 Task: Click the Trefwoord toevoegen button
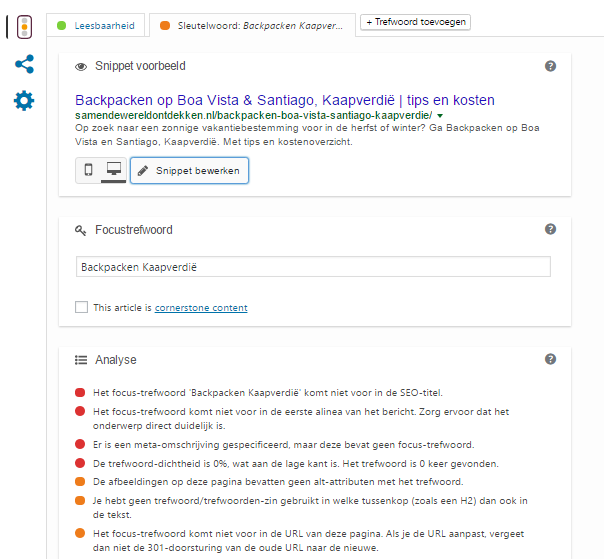(415, 22)
